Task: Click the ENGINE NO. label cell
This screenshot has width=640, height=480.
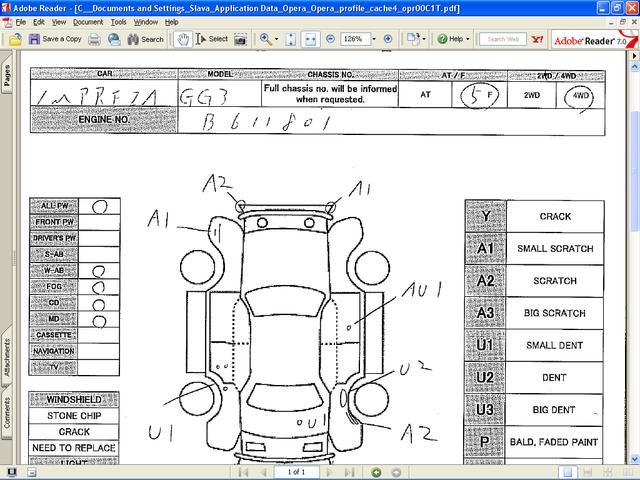Action: [x=104, y=120]
